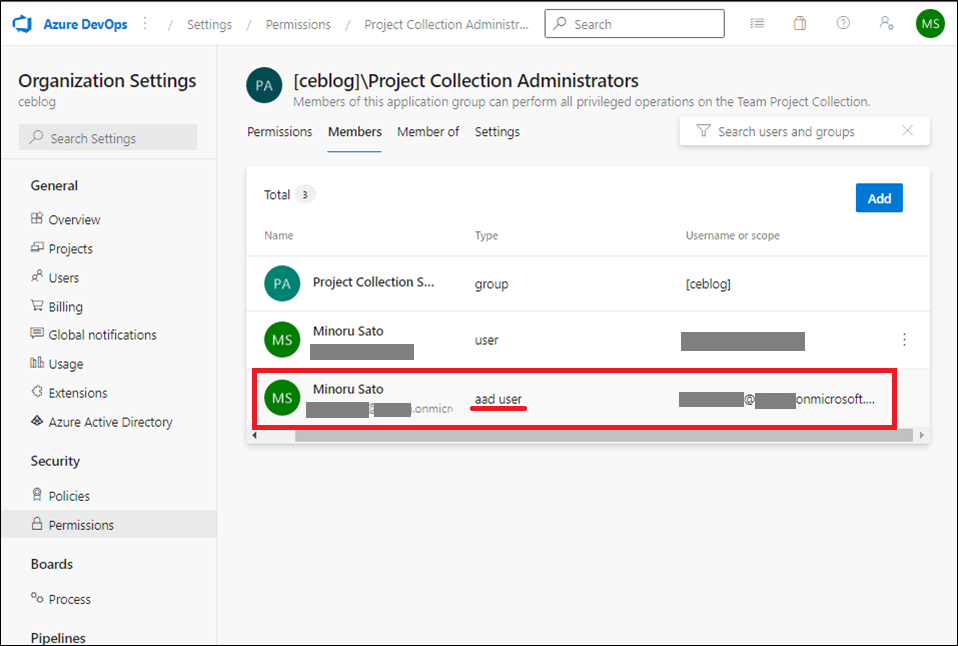
Task: Sort by the Type column header
Action: [x=486, y=235]
